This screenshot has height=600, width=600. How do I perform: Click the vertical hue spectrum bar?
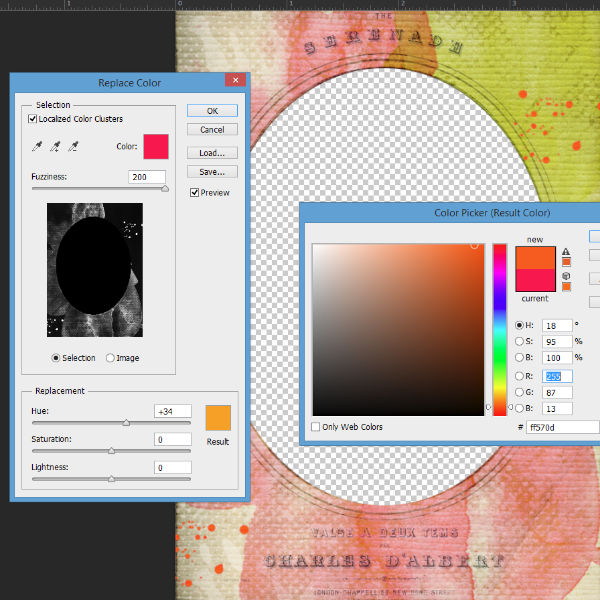click(x=500, y=330)
